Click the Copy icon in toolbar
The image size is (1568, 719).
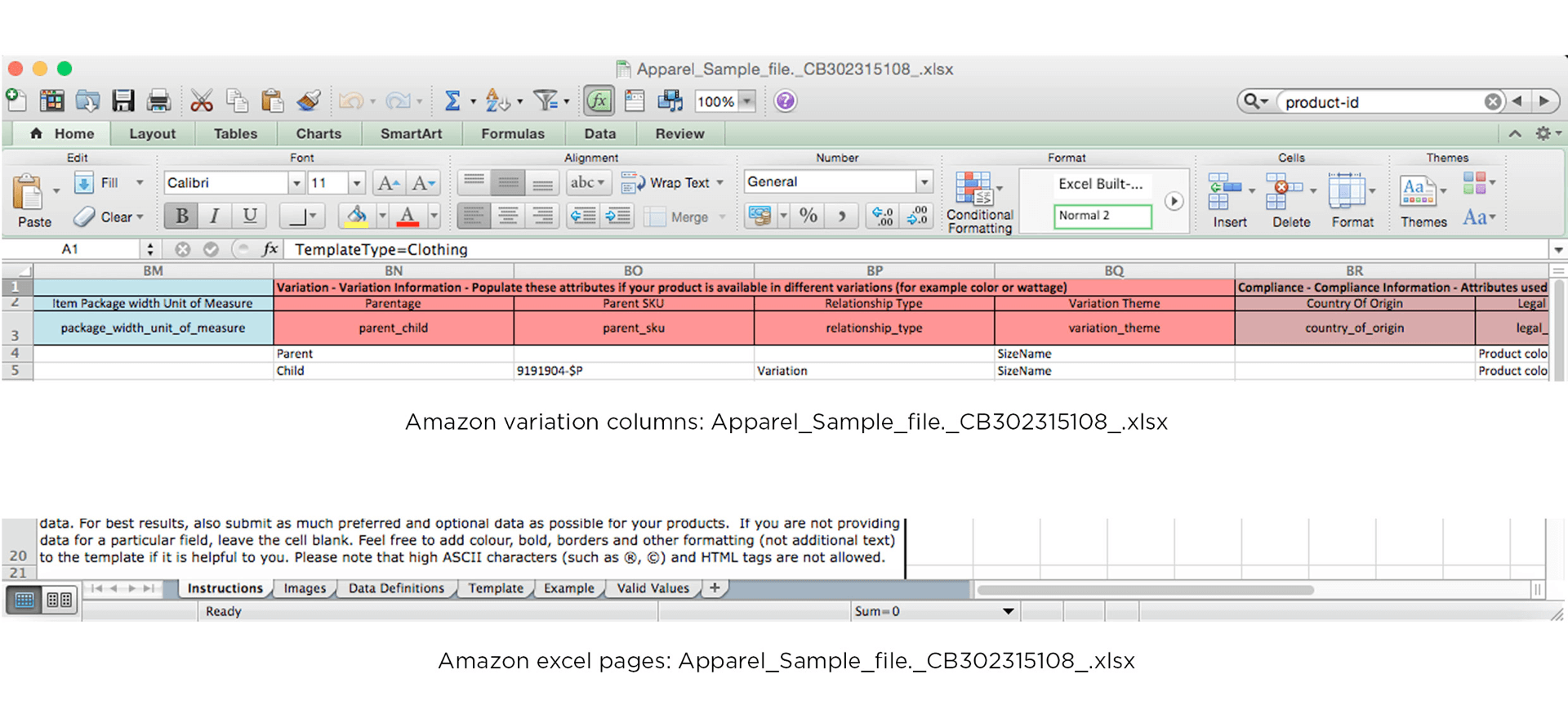coord(237,101)
